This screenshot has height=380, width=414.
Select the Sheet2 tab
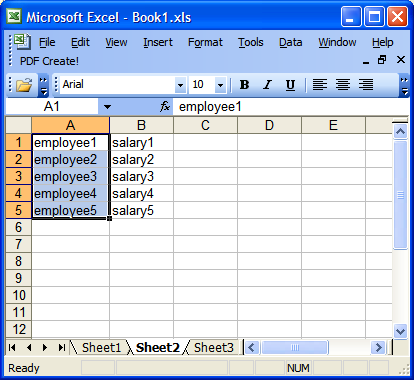157,348
